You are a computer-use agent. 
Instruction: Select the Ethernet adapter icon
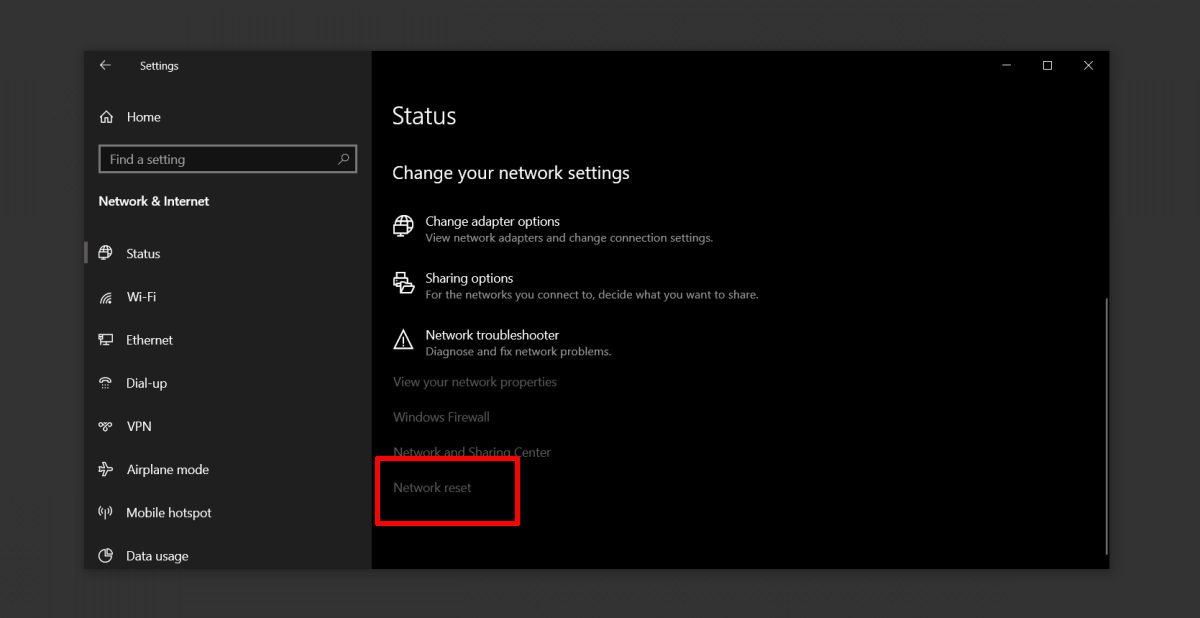coord(106,340)
